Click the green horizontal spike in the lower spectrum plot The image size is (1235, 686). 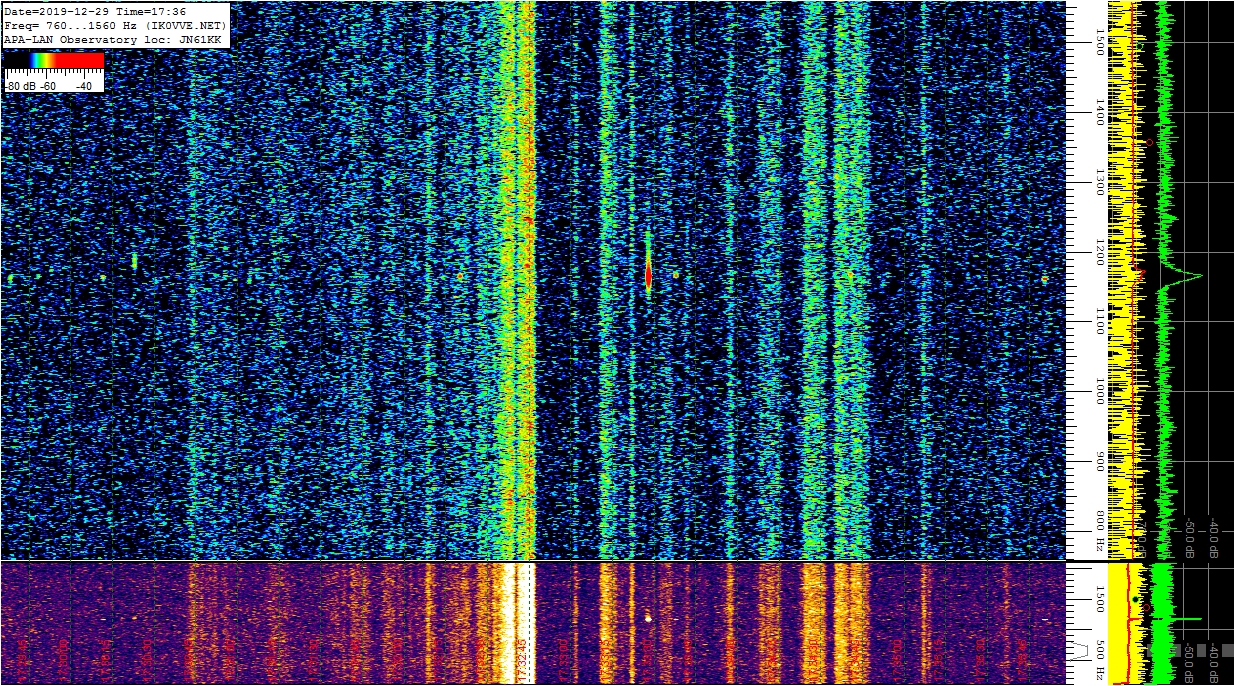1187,619
